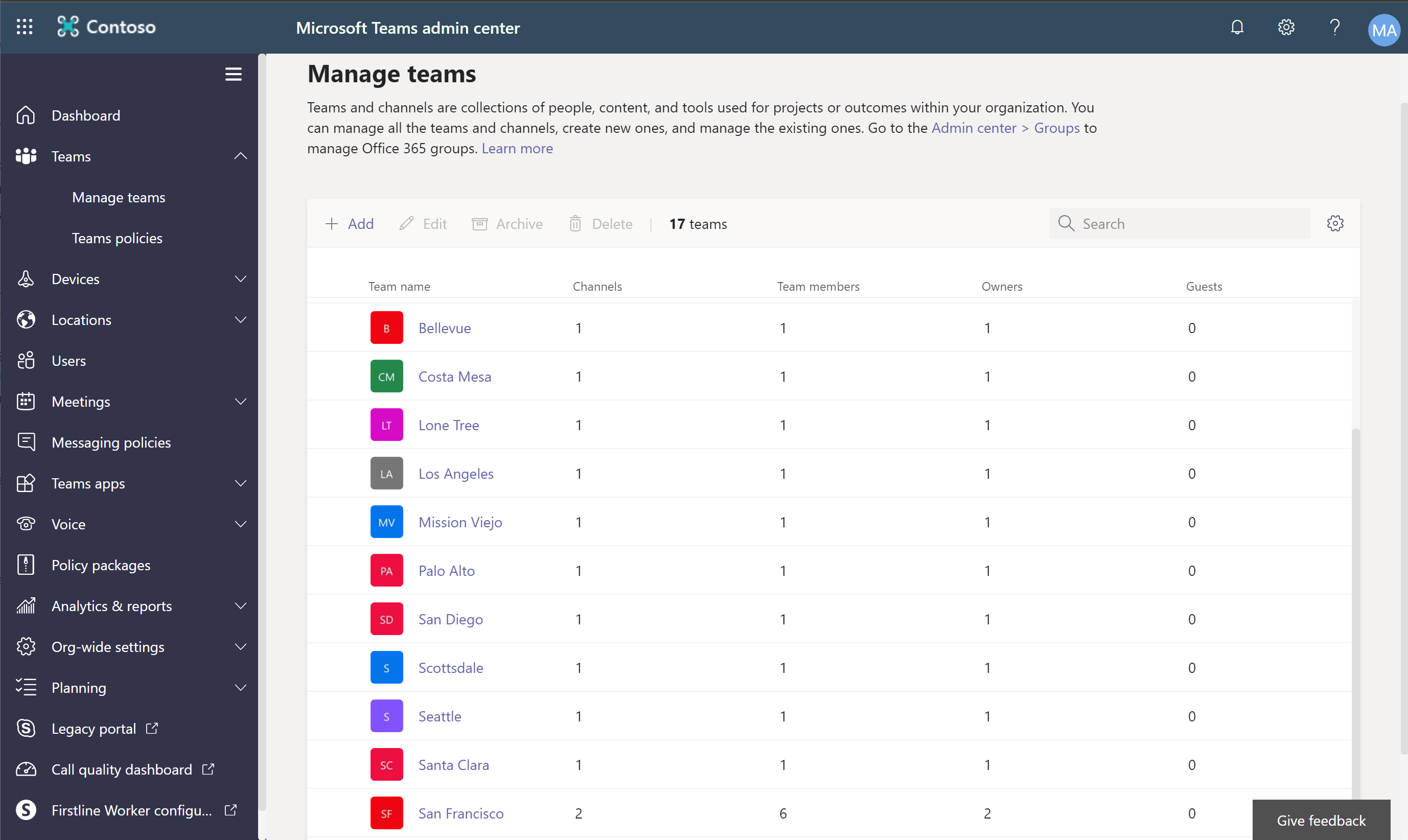Select the Delete team icon
The width and height of the screenshot is (1408, 840).
576,223
